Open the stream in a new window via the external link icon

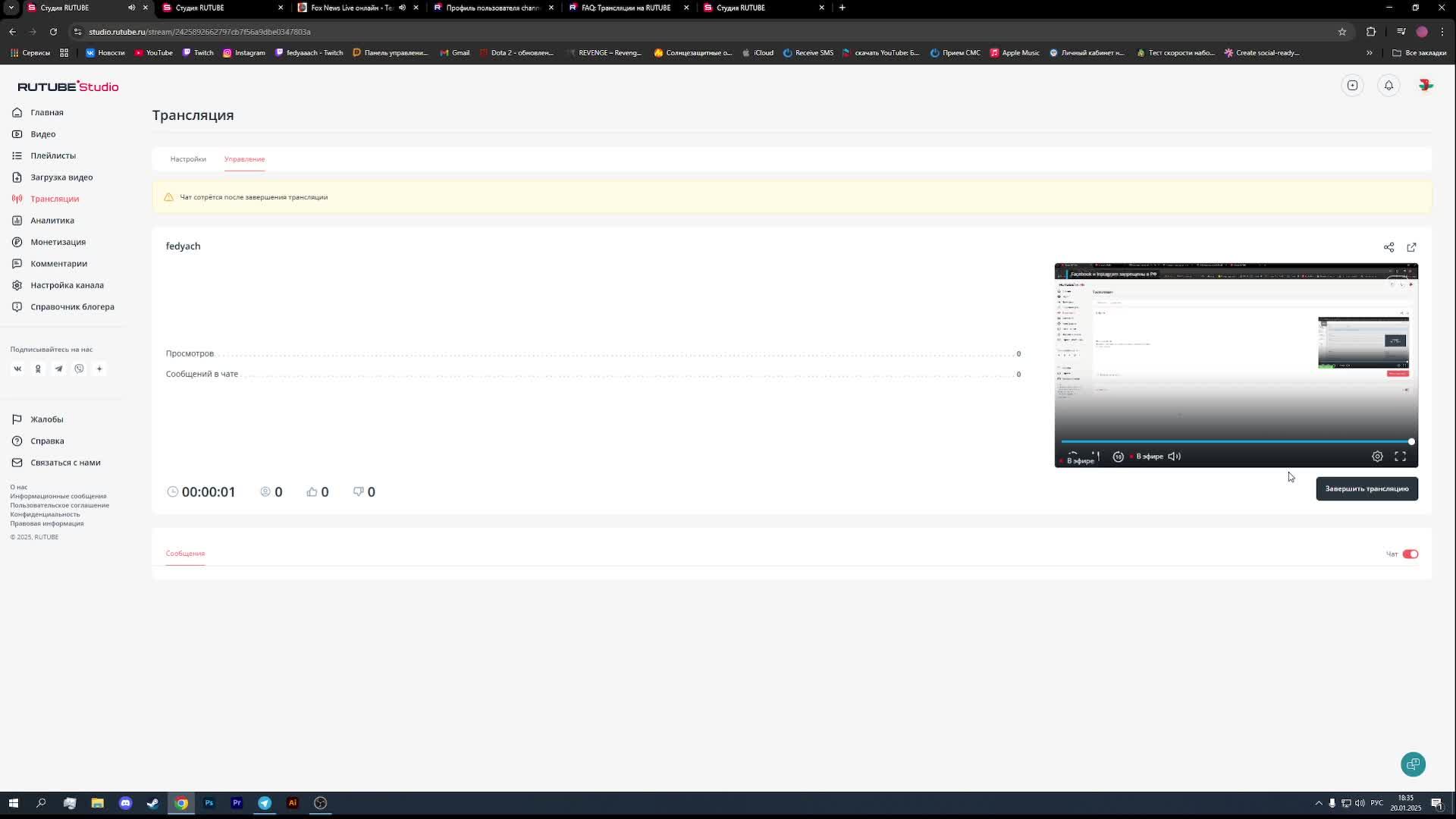pos(1411,247)
